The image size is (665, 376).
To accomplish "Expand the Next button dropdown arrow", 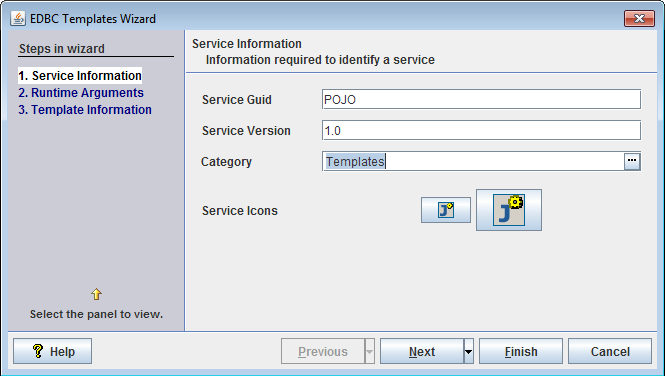I will click(x=469, y=351).
